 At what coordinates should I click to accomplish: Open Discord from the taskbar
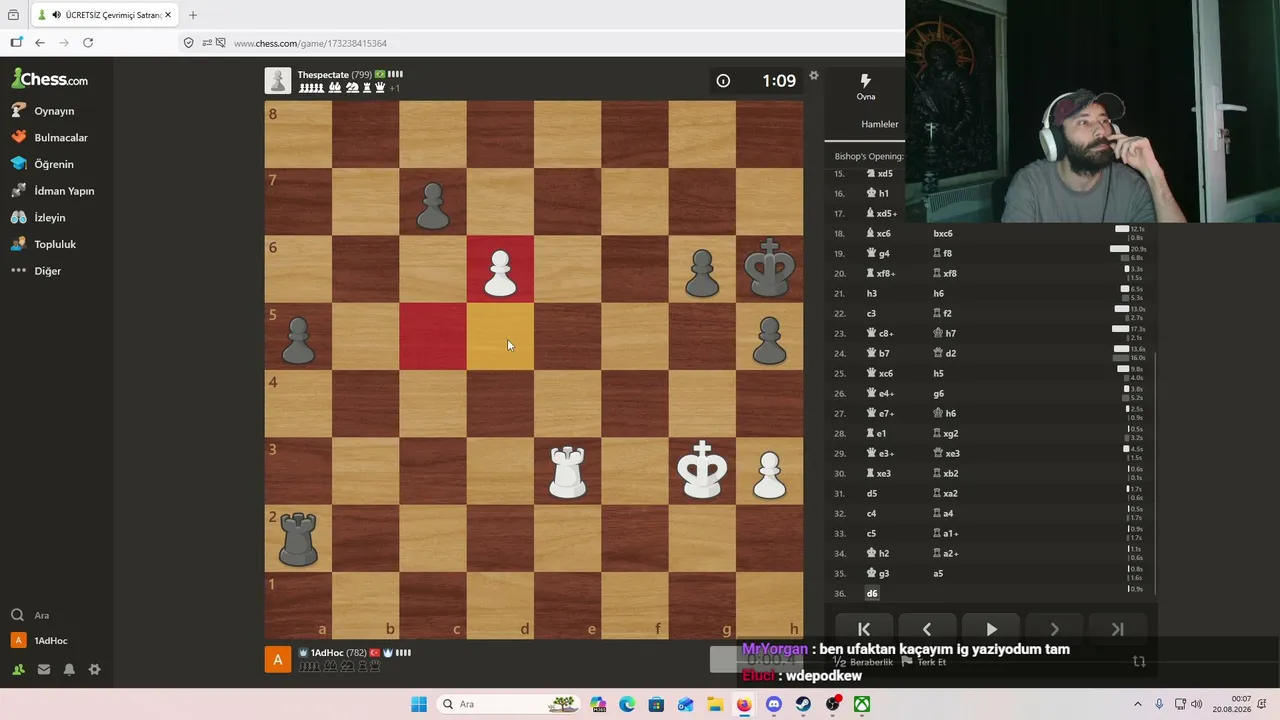pos(774,704)
